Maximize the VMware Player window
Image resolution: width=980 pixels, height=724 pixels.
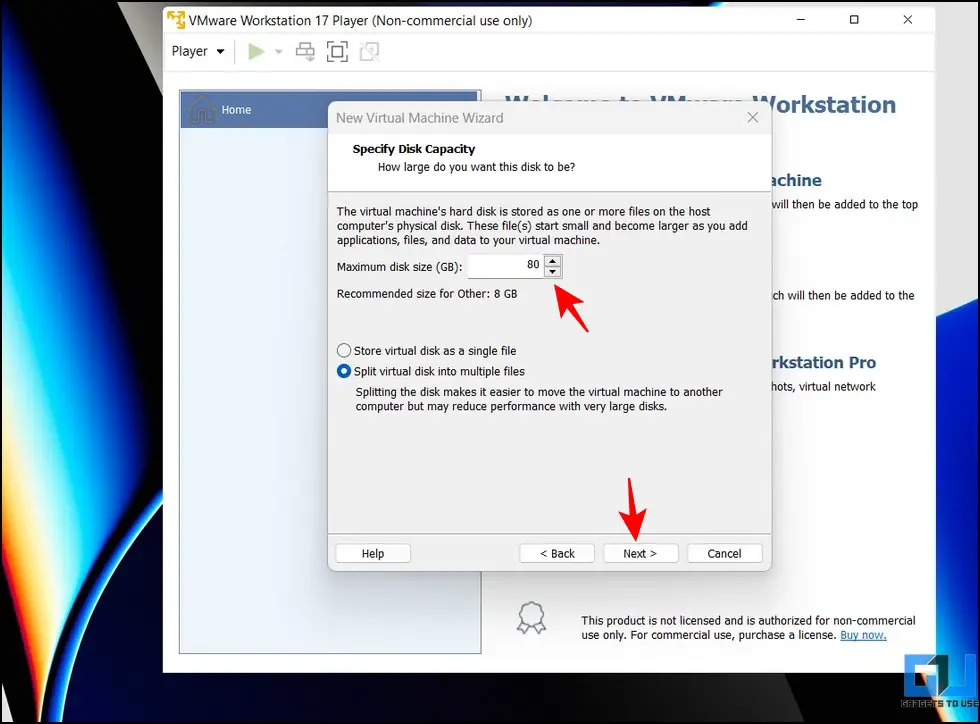coord(854,20)
